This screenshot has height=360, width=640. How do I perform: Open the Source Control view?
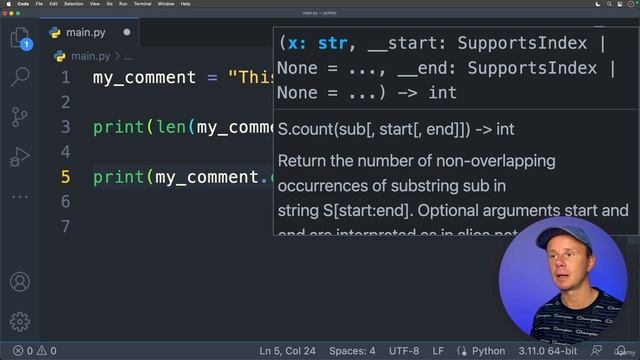(x=19, y=117)
